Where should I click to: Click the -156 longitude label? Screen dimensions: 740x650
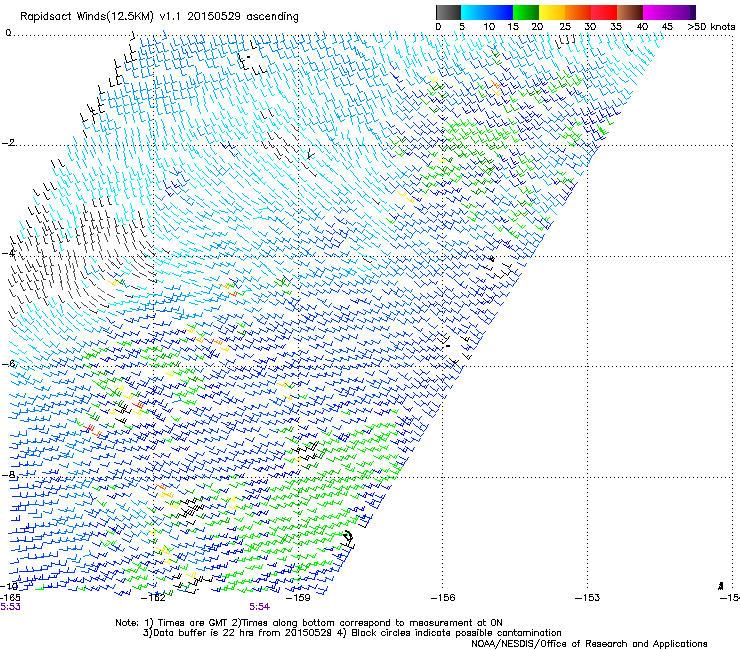pos(443,598)
